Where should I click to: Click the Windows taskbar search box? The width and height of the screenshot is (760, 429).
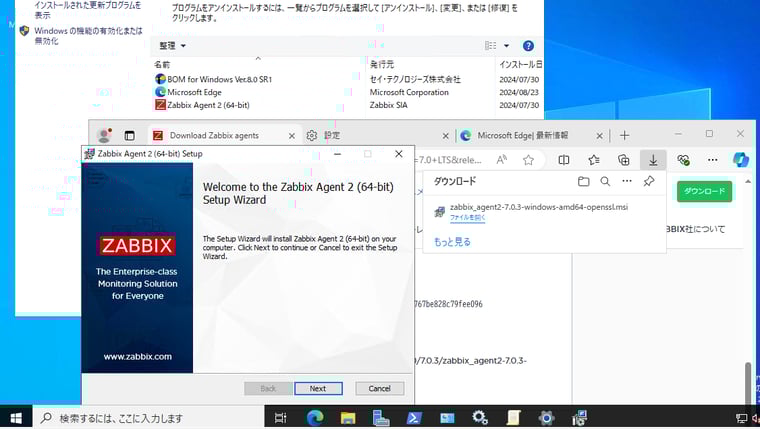pyautogui.click(x=150, y=418)
